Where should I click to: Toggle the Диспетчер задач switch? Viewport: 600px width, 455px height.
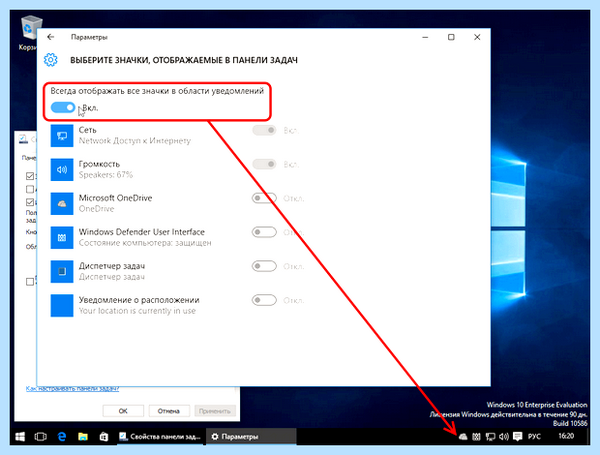[x=264, y=266]
